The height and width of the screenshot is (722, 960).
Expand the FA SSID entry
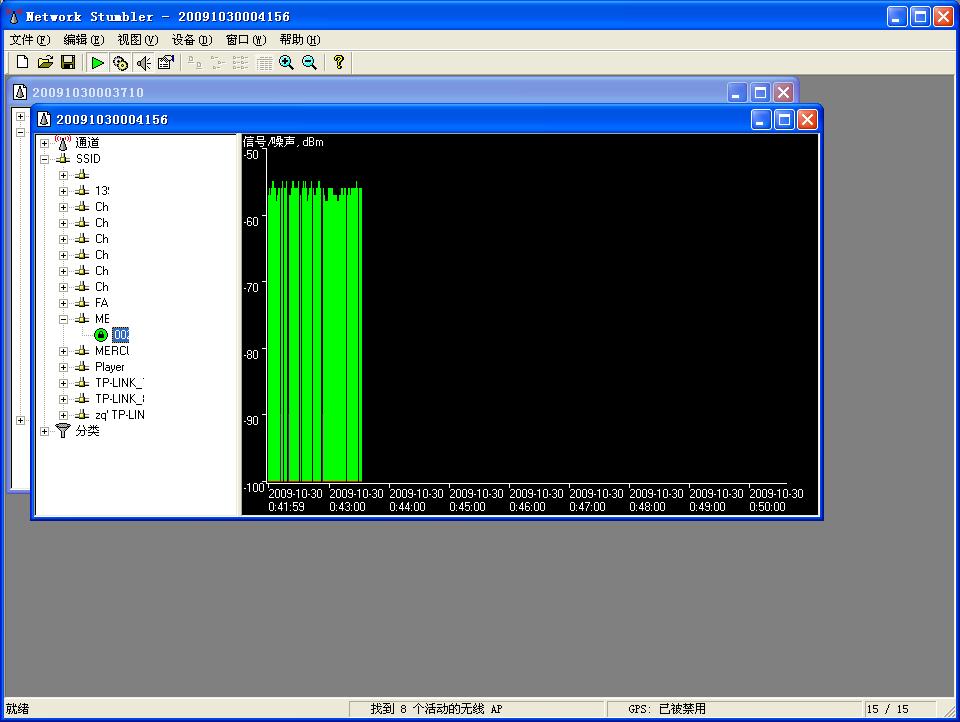point(63,303)
